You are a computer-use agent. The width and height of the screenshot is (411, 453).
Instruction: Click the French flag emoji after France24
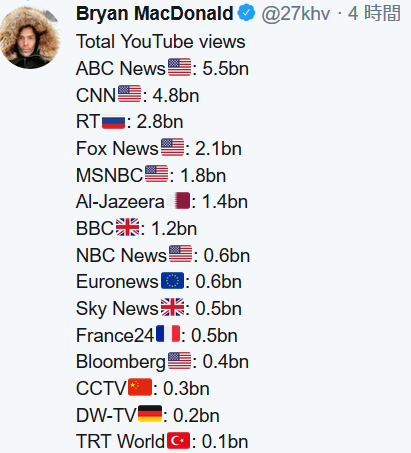pyautogui.click(x=168, y=334)
